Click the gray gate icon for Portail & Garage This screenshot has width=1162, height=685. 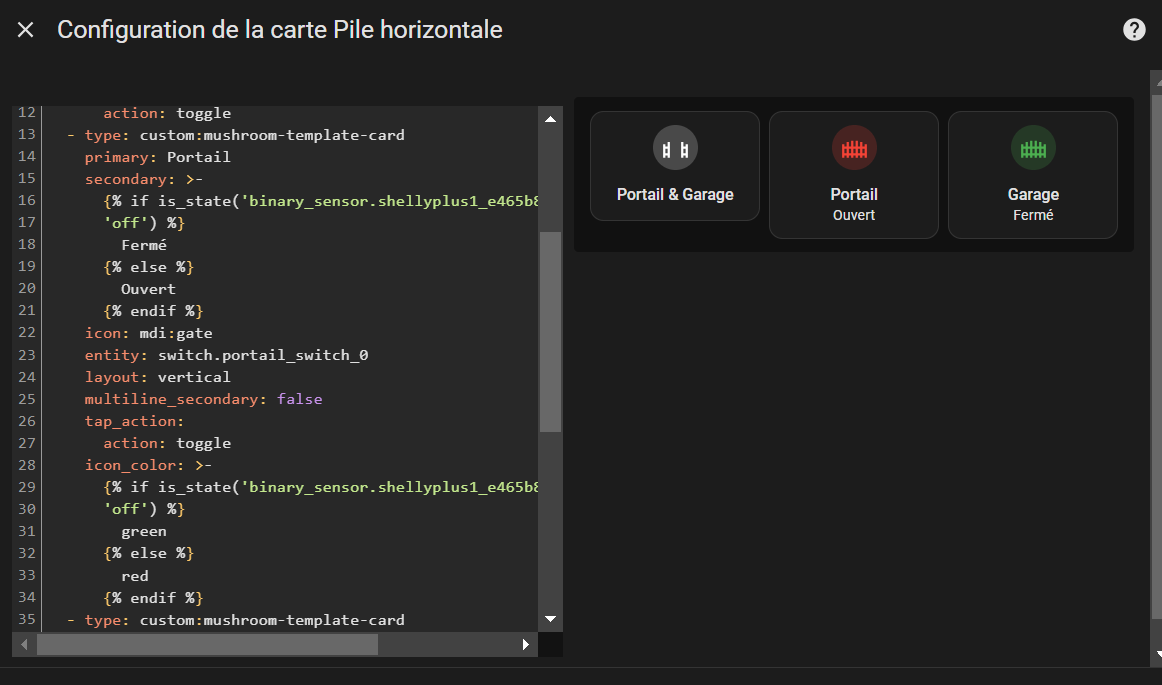[x=675, y=148]
